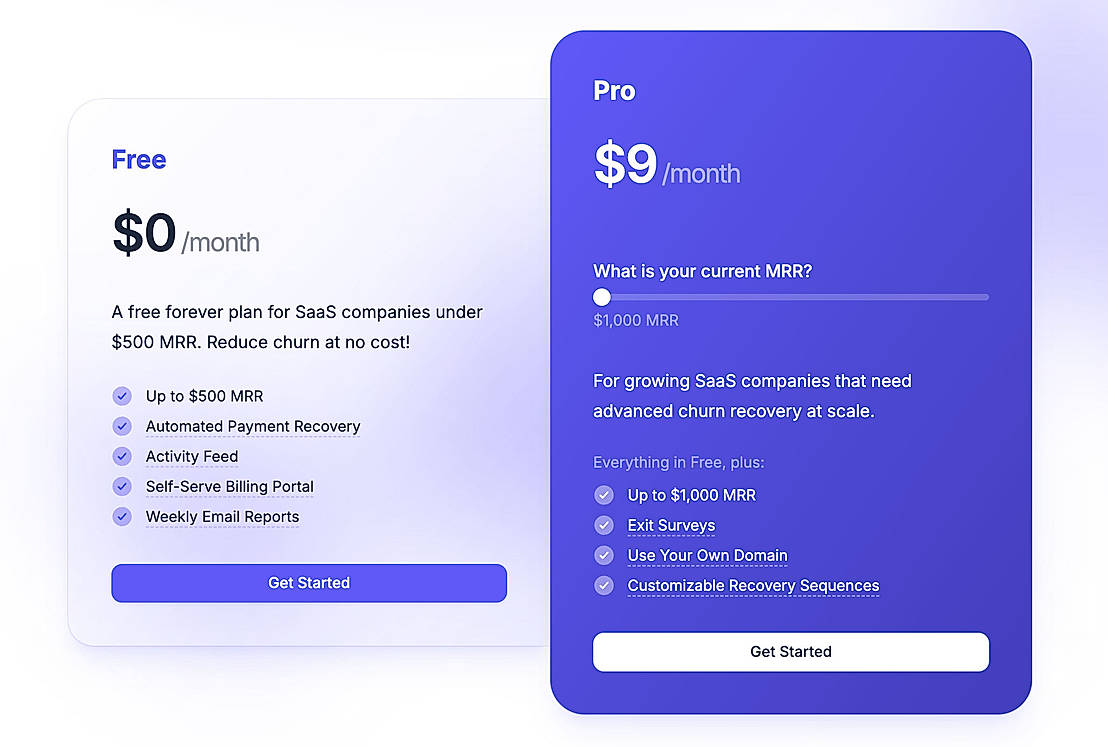Image resolution: width=1108 pixels, height=747 pixels.
Task: Open the Customizable Recovery Sequences link
Action: click(753, 585)
